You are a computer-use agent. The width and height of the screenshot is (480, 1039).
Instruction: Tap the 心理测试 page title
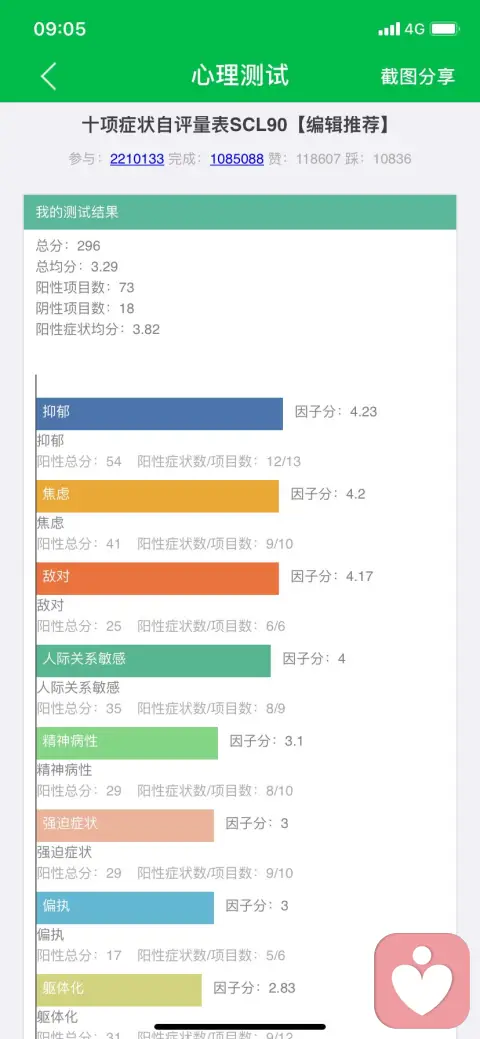pyautogui.click(x=240, y=76)
